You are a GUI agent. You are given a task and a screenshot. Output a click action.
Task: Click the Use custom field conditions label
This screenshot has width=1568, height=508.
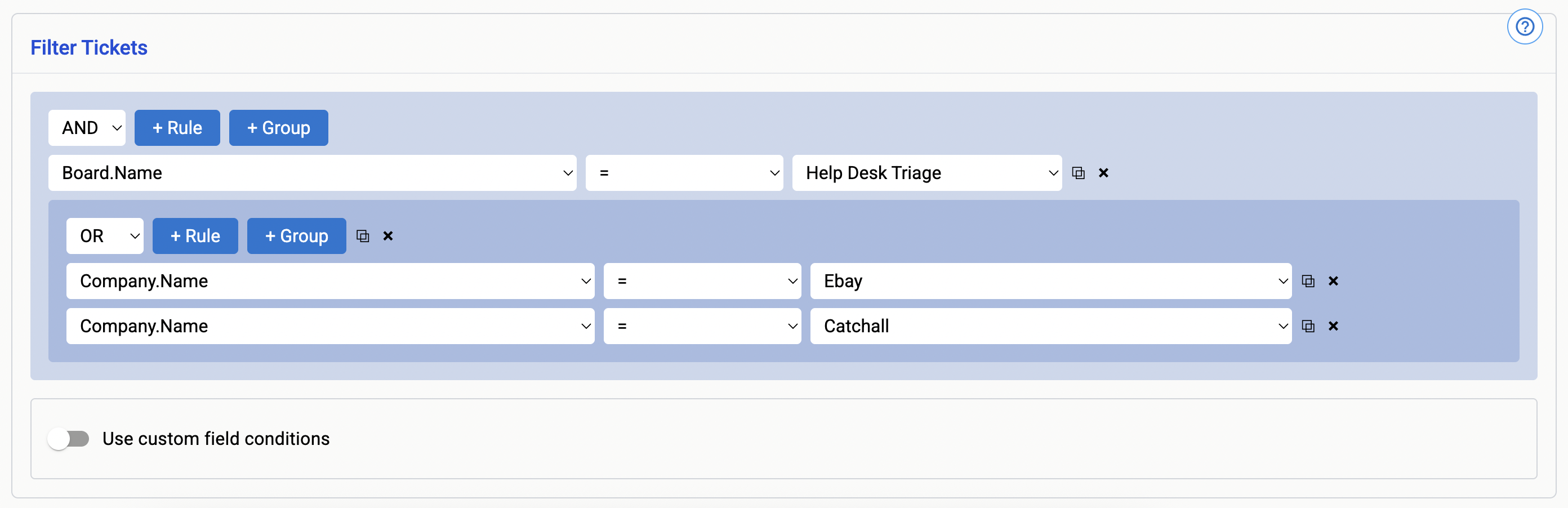coord(216,439)
